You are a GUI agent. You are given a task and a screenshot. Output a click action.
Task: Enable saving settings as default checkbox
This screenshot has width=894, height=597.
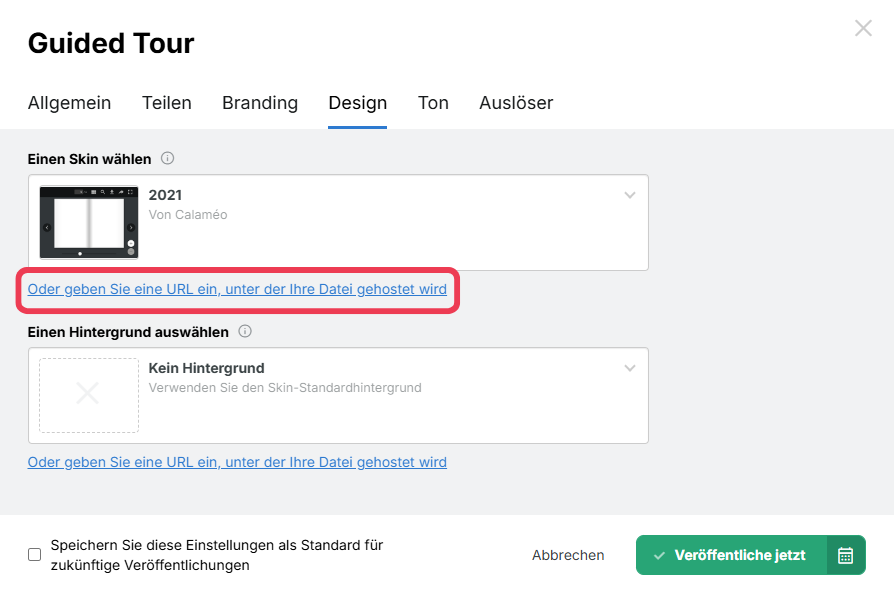pyautogui.click(x=35, y=555)
